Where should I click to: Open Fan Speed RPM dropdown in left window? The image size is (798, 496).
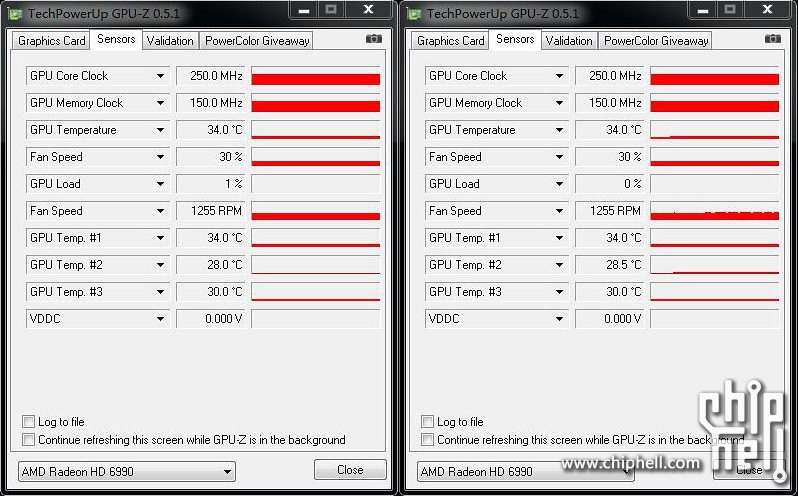click(98, 211)
